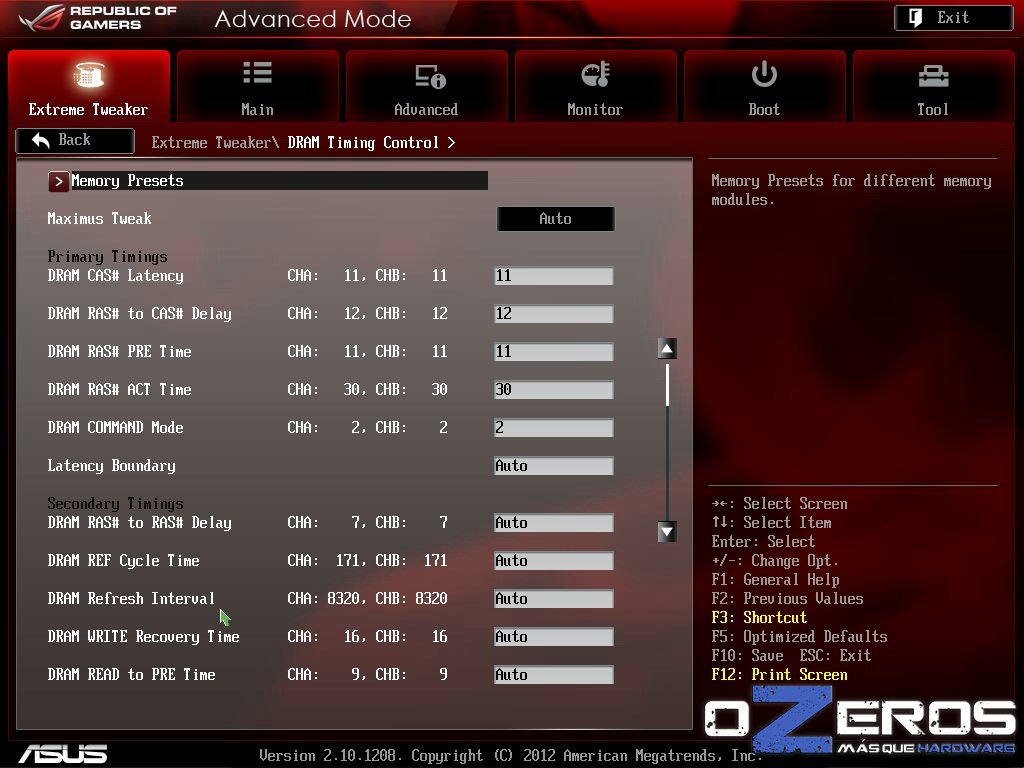
Task: Click the DRAM COMMAND Mode field
Action: click(x=554, y=428)
